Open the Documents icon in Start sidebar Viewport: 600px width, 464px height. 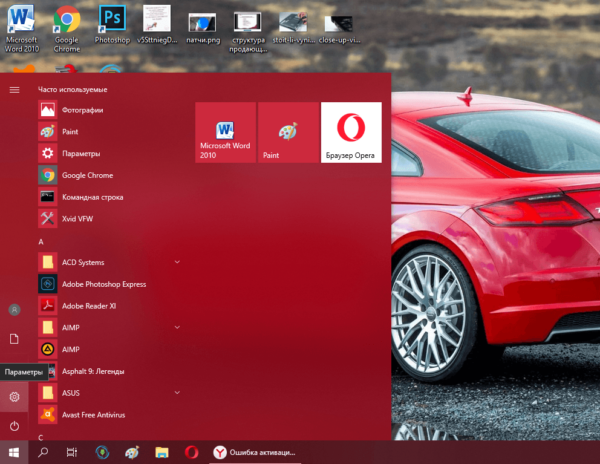tap(14, 339)
